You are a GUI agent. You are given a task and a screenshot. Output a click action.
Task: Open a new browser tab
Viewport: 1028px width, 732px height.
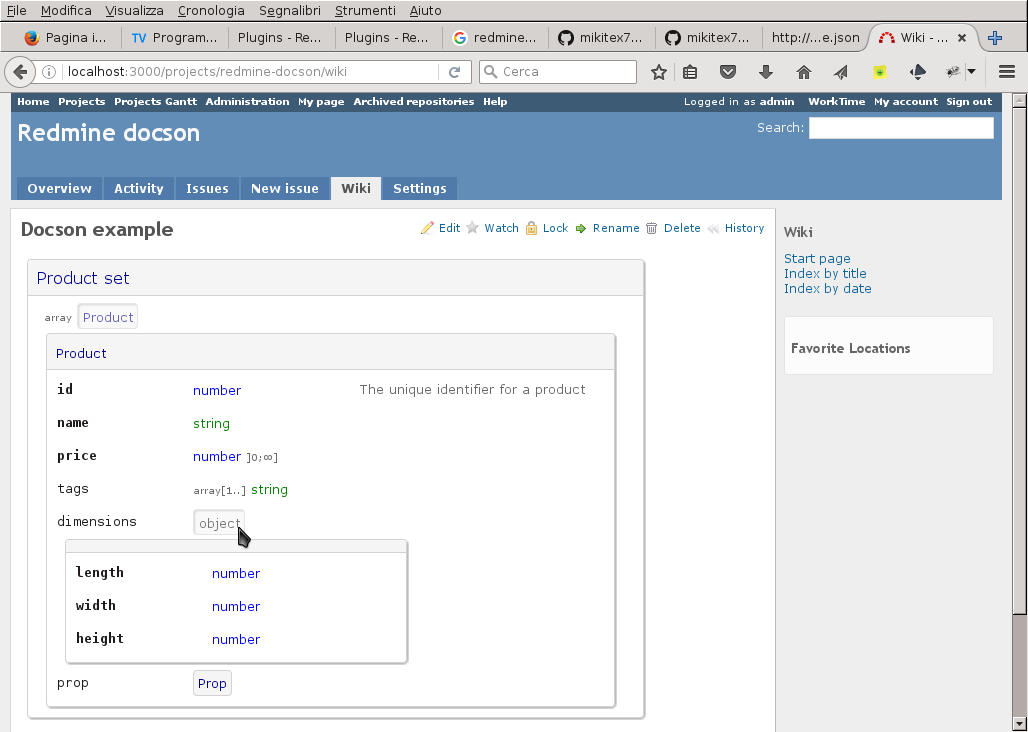click(x=995, y=38)
